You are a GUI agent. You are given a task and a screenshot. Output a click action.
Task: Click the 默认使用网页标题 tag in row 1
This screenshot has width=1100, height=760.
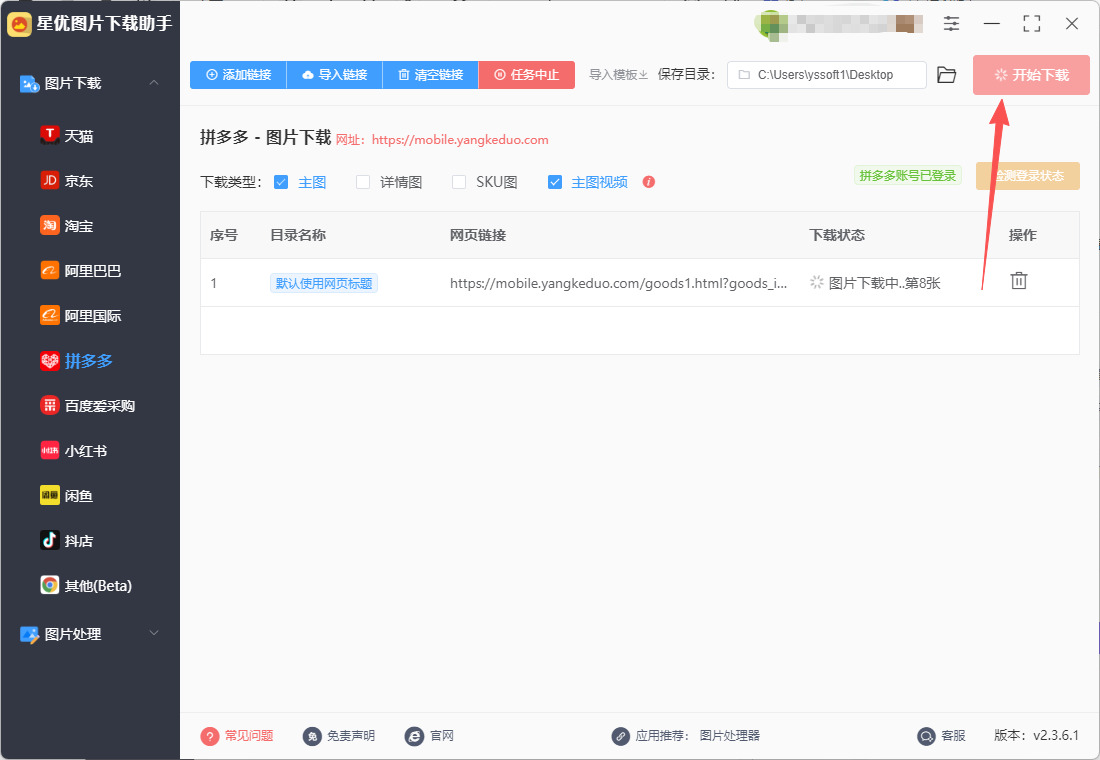[324, 283]
